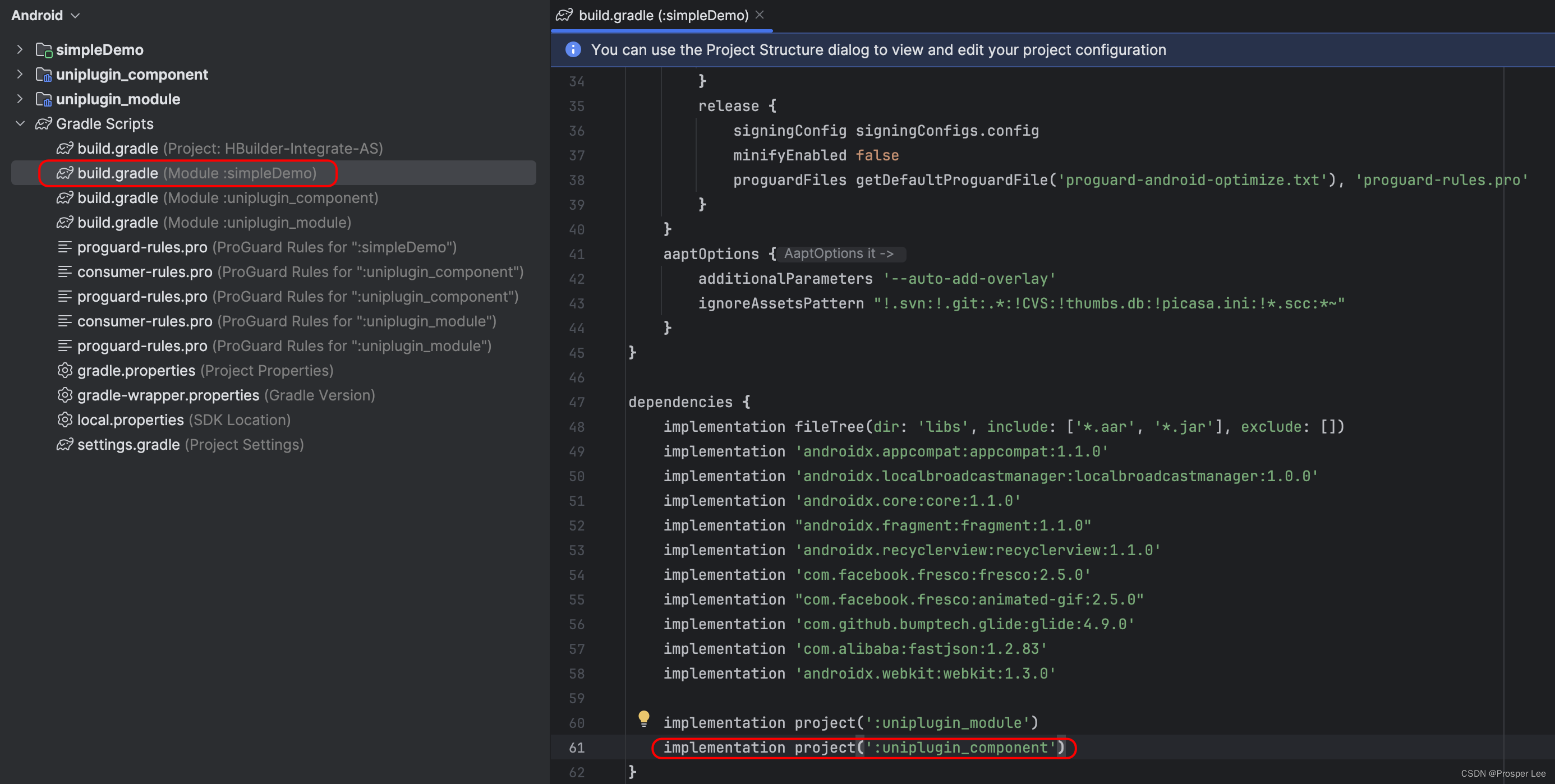Click the info icon in notification banner
1555x784 pixels.
[x=573, y=49]
